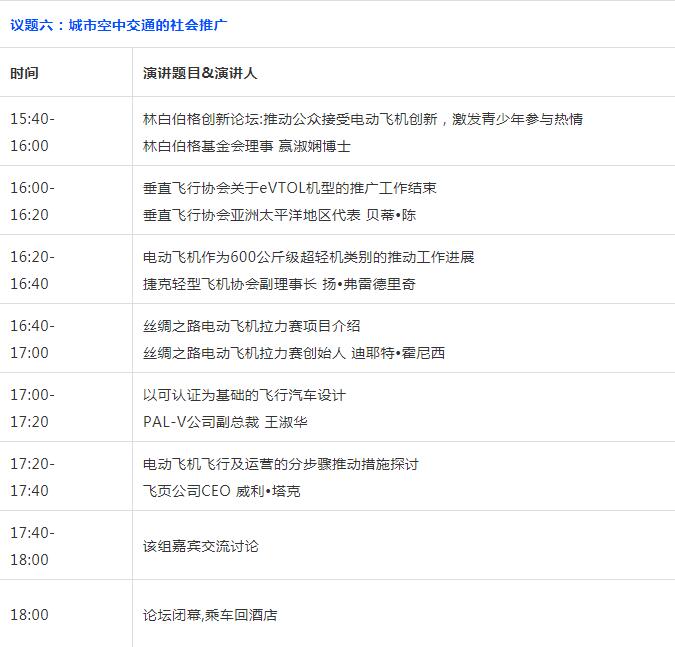The image size is (675, 647).
Task: Select speaker line 林白伯格基金会理事 赢淑娴博士
Action: pyautogui.click(x=246, y=146)
